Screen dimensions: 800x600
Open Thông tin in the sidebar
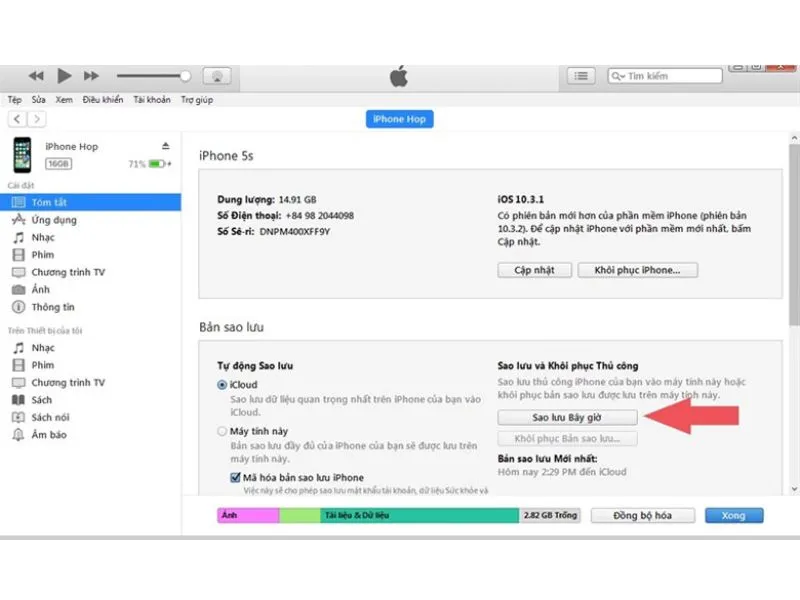click(x=53, y=307)
